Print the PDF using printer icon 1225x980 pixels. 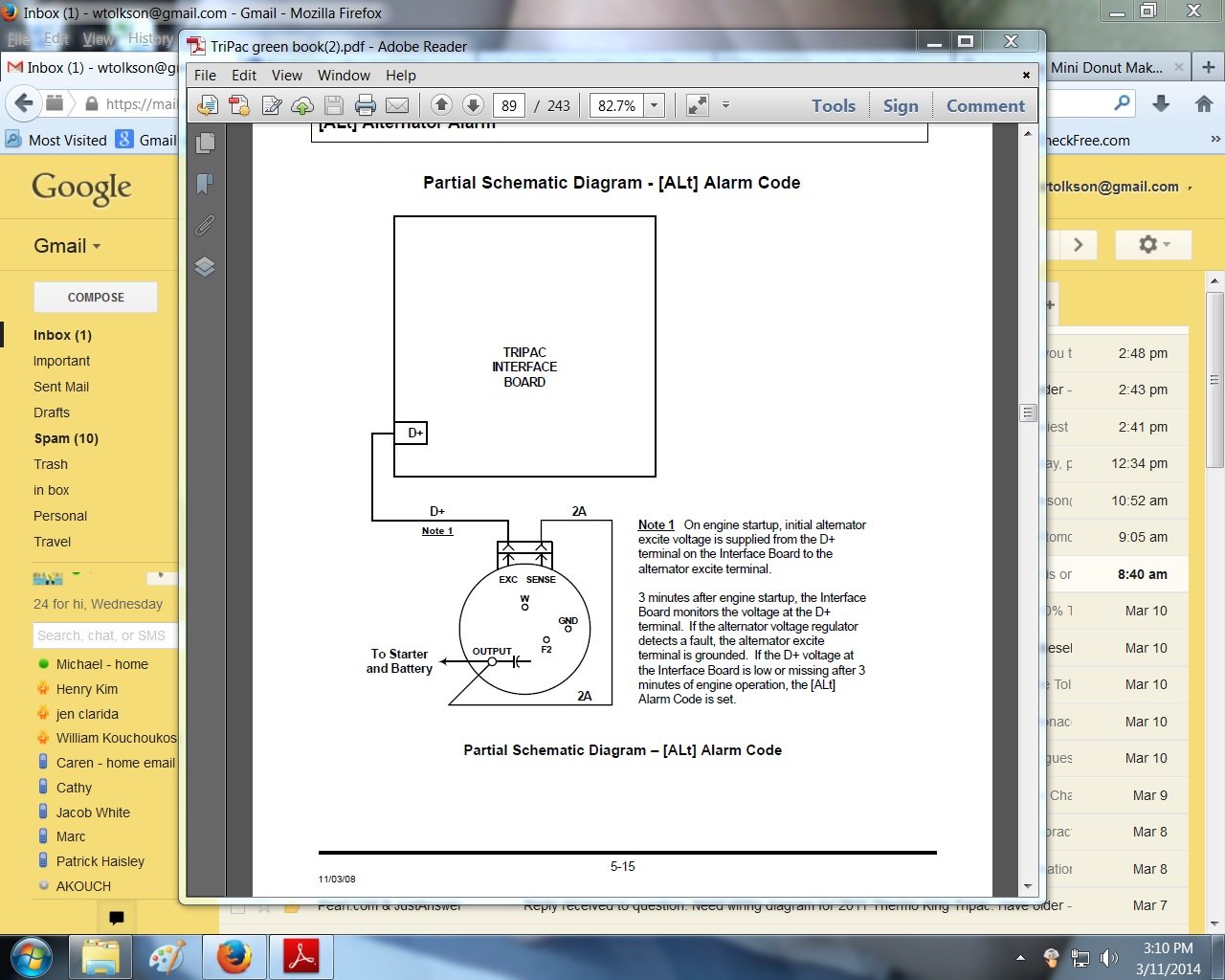tap(366, 105)
